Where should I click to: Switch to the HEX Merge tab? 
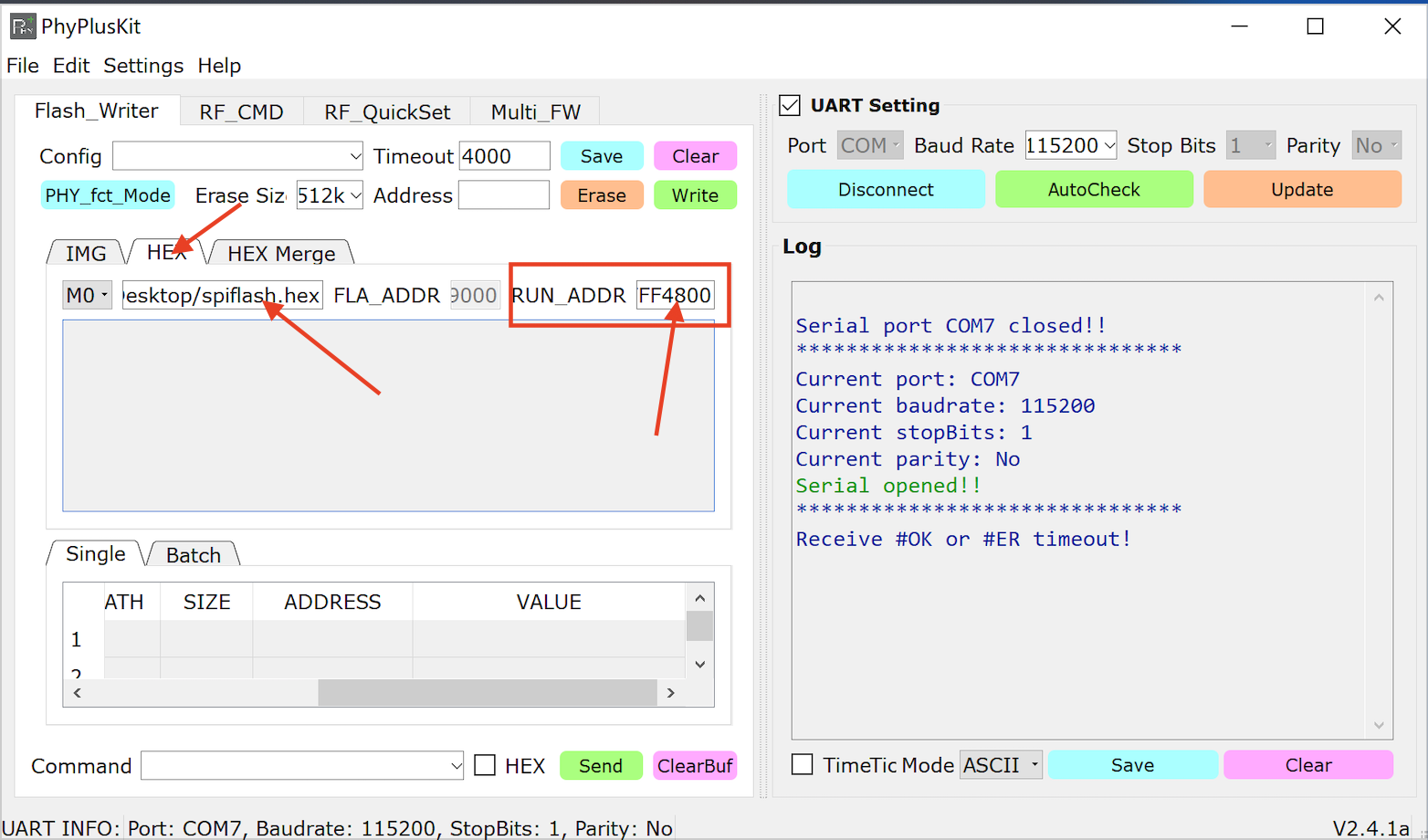pyautogui.click(x=280, y=253)
